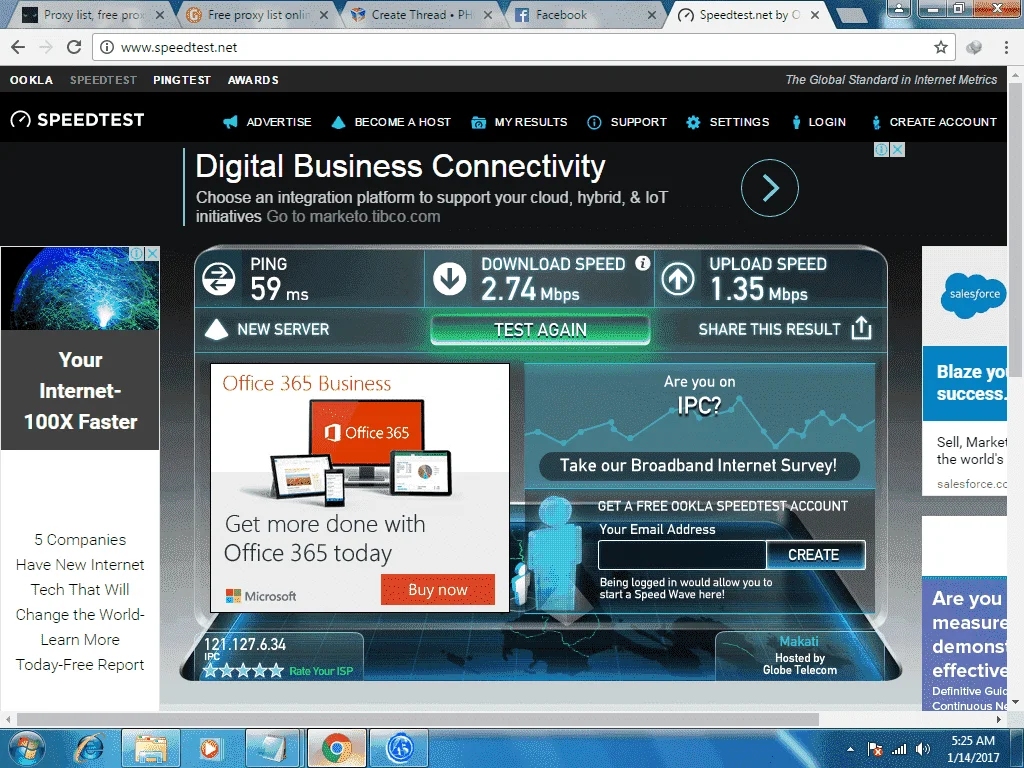Click the download speed arrow icon
This screenshot has height=768, width=1024.
[449, 279]
